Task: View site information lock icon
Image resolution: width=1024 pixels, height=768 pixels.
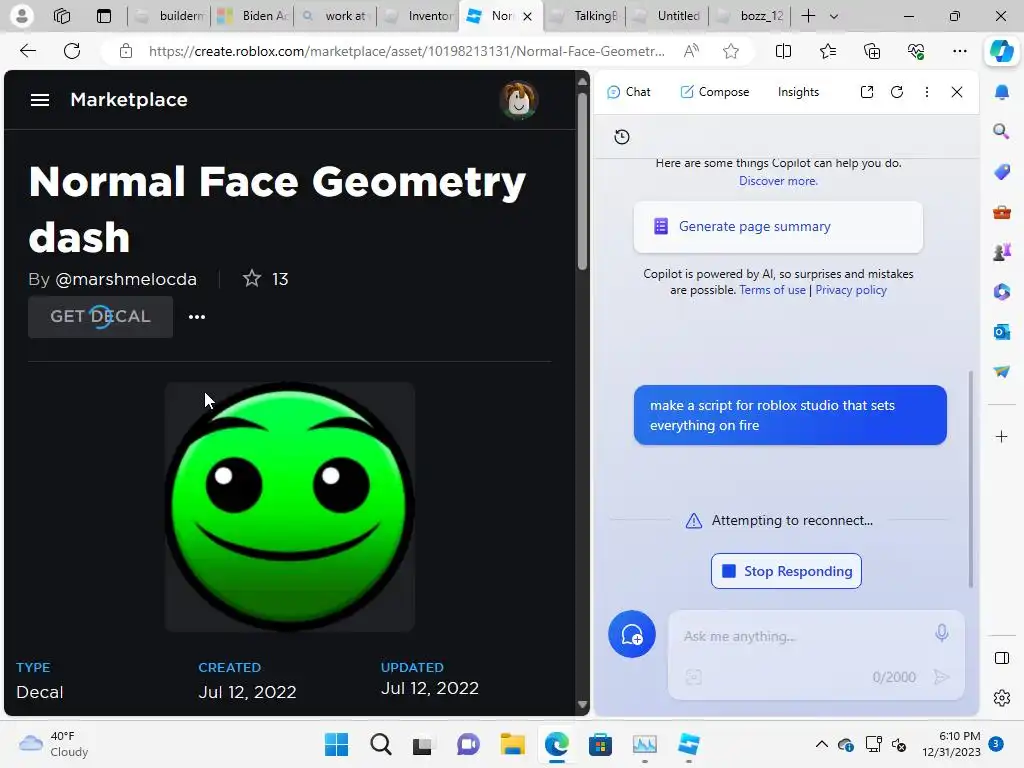Action: [x=125, y=51]
